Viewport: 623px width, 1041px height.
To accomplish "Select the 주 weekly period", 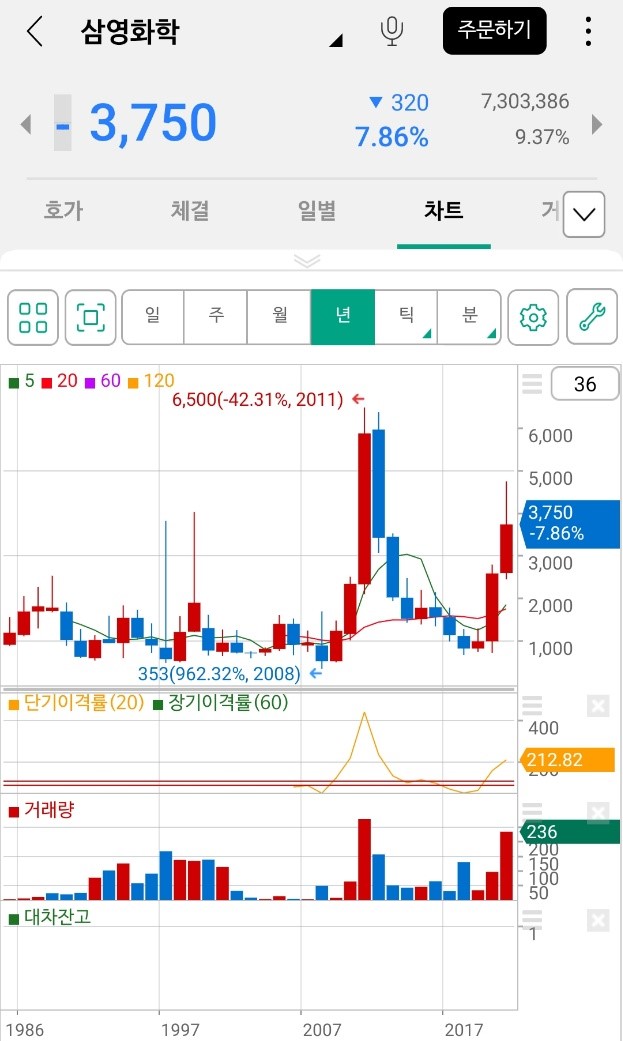I will [x=216, y=317].
